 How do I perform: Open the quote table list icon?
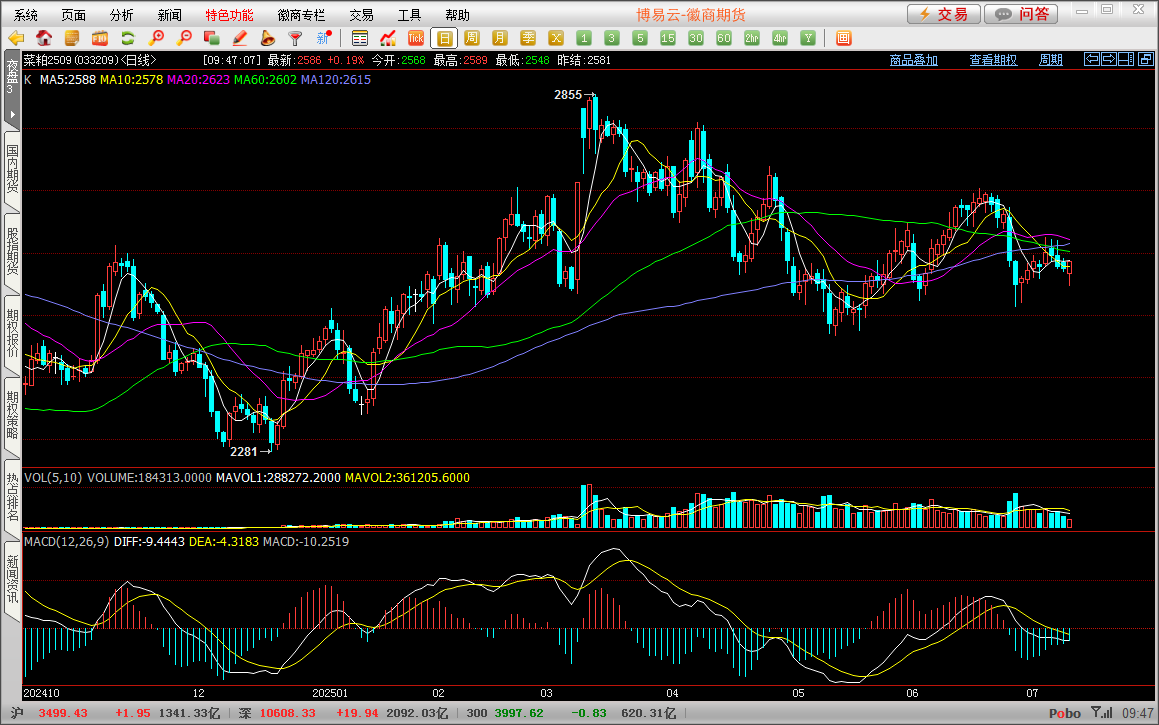360,38
